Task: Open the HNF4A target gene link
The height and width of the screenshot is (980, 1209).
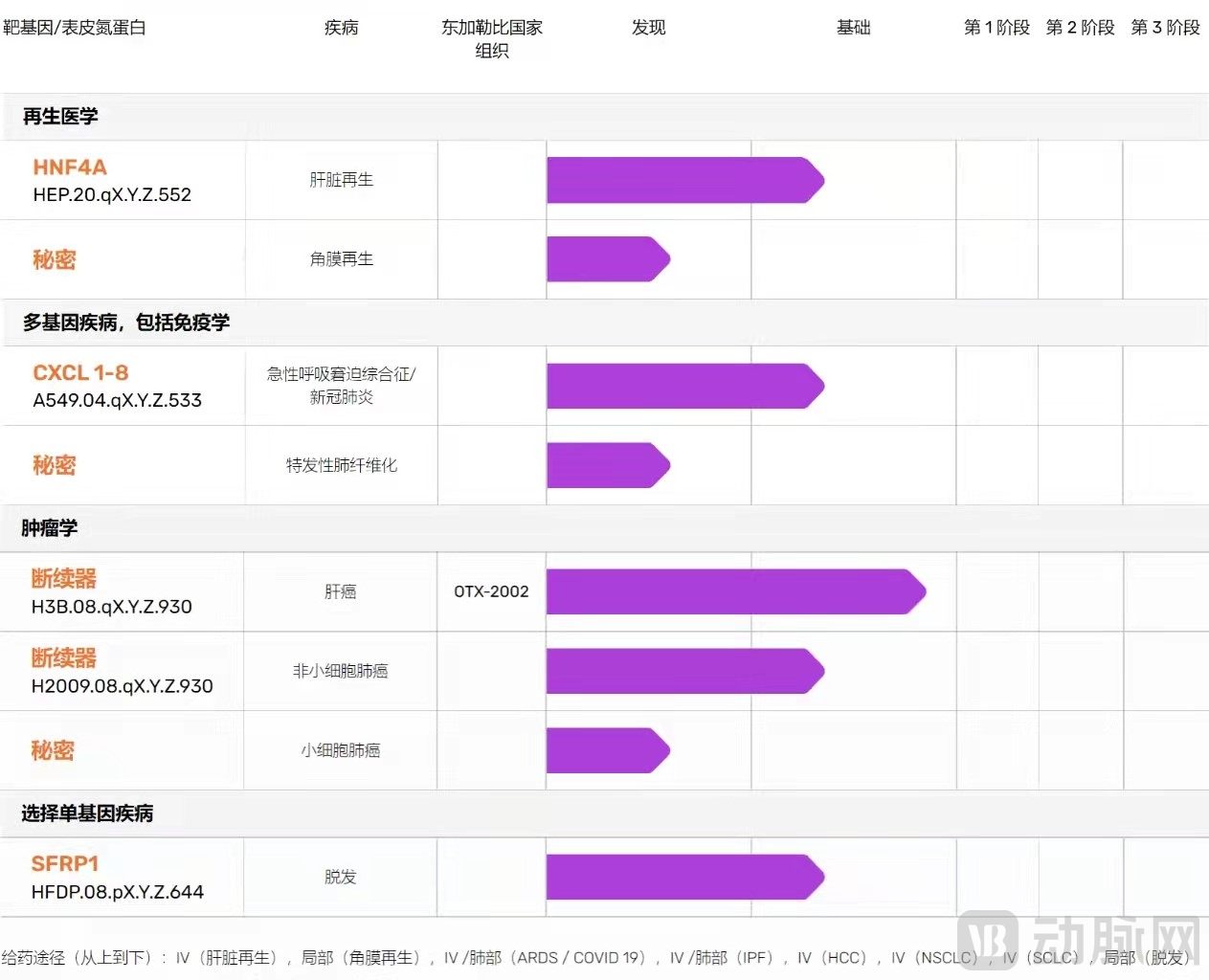Action: coord(70,167)
